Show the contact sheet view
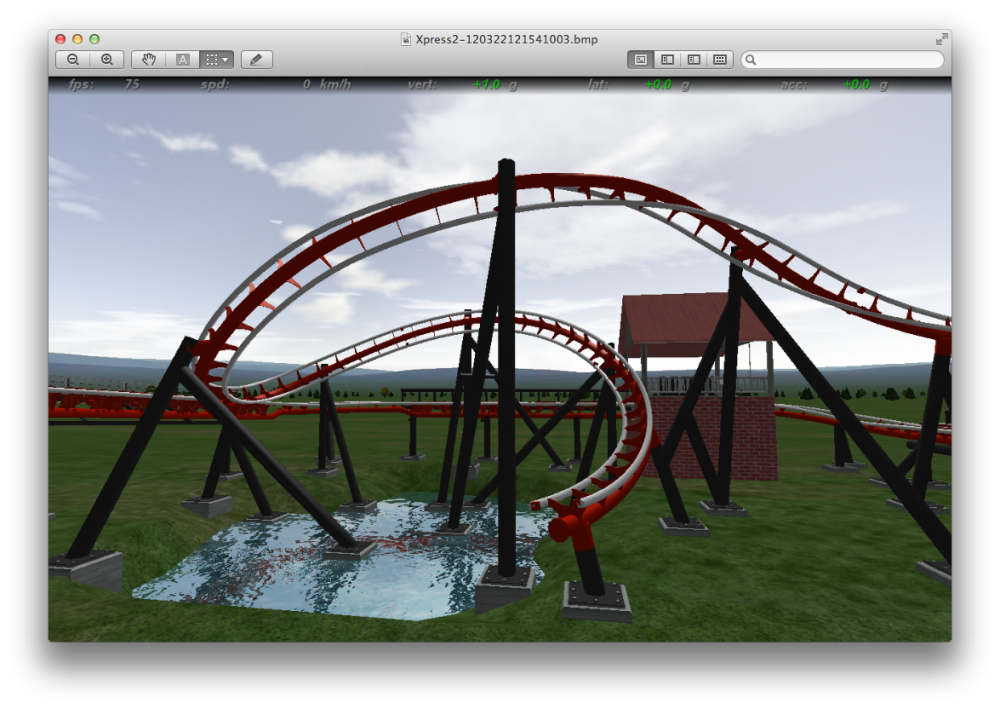The width and height of the screenshot is (1000, 709). click(720, 60)
